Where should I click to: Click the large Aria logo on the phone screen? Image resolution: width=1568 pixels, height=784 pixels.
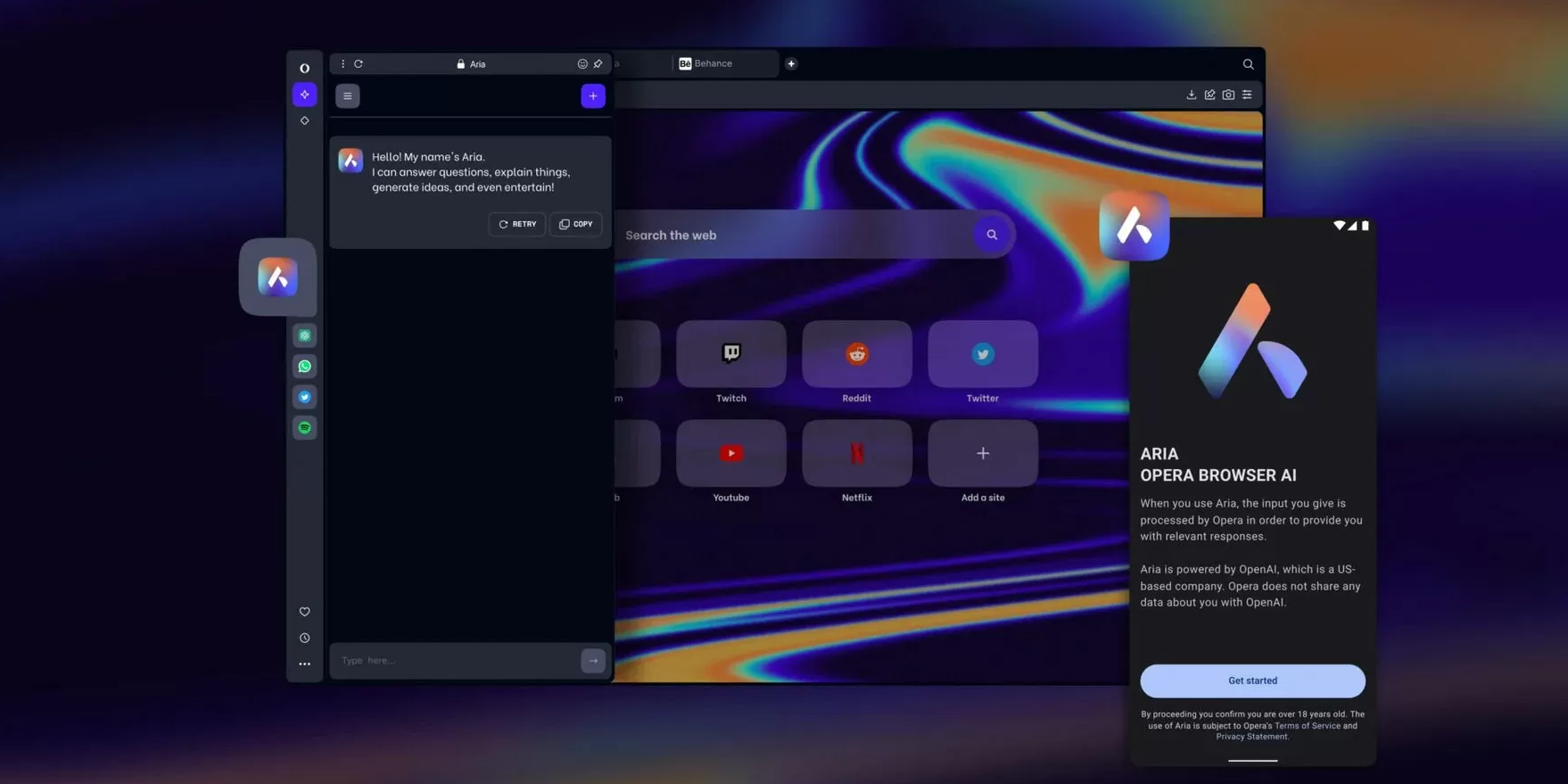1252,342
